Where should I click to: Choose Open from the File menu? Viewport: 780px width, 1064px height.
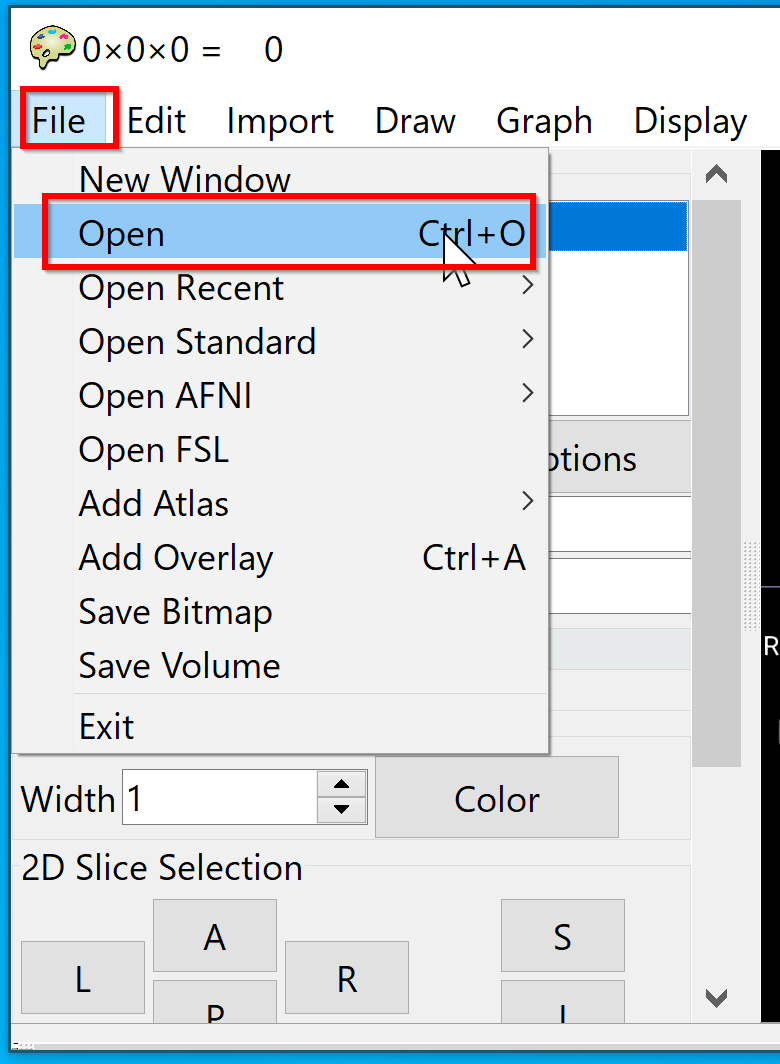click(x=280, y=233)
